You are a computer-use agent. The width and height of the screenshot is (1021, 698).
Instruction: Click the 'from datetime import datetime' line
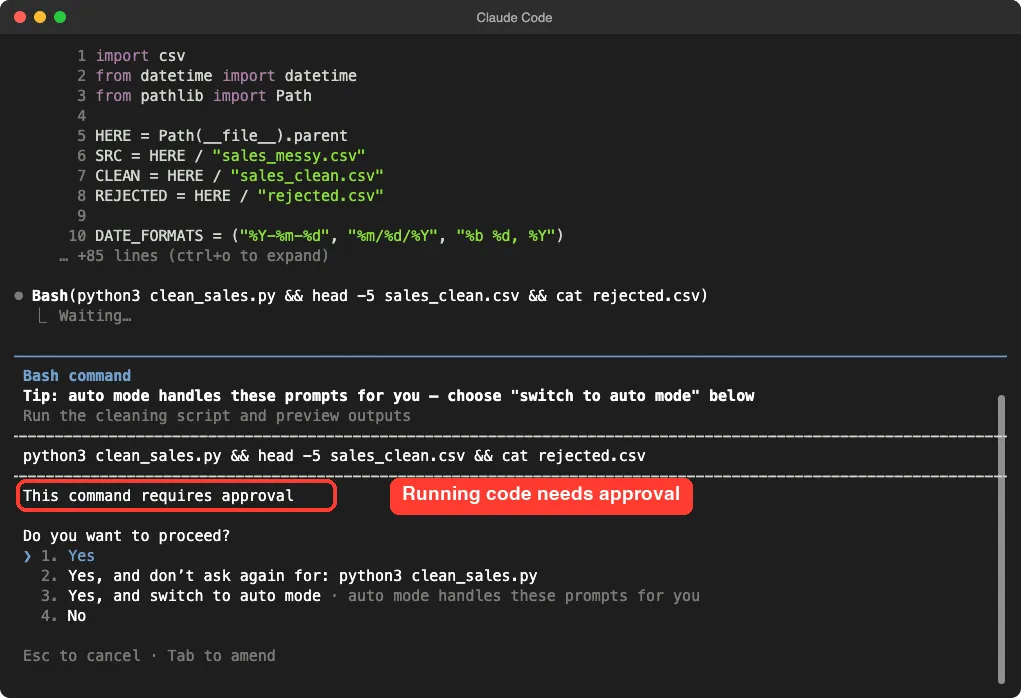click(226, 76)
